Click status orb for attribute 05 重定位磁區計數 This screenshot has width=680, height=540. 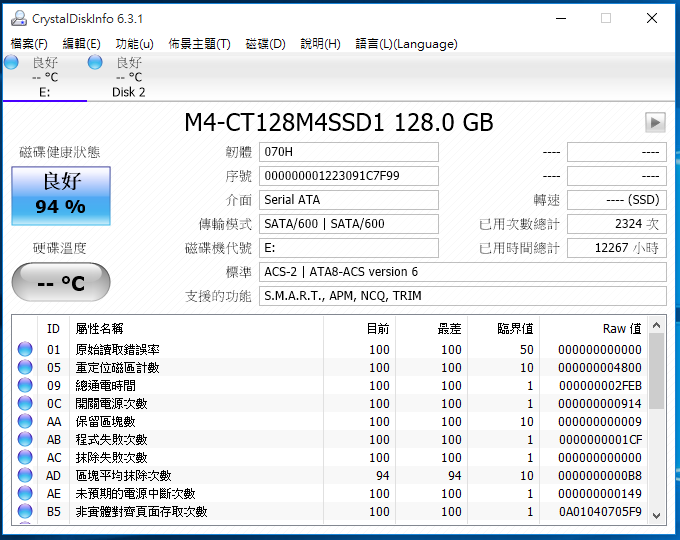(25, 367)
